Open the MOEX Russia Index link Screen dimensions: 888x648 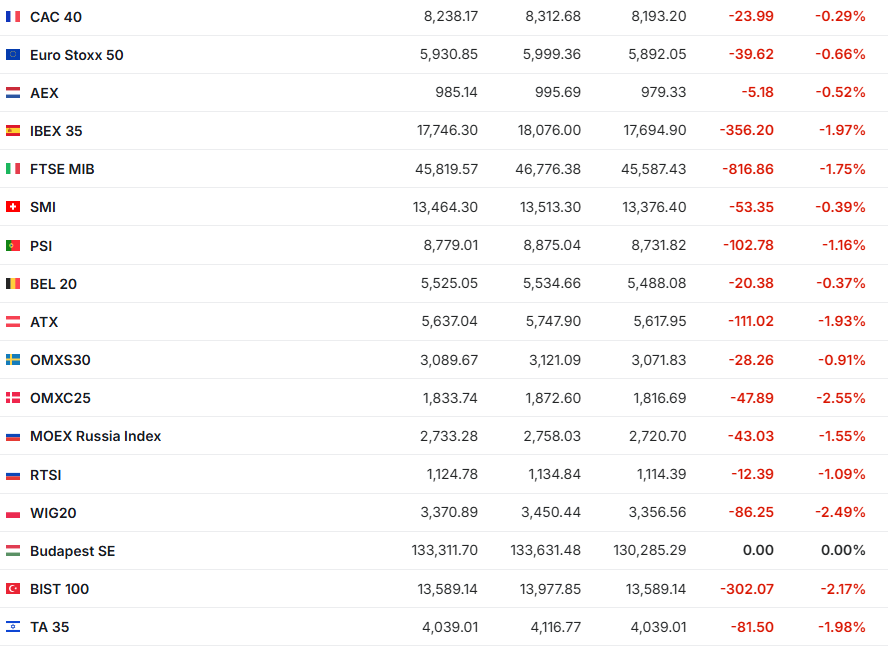click(95, 436)
